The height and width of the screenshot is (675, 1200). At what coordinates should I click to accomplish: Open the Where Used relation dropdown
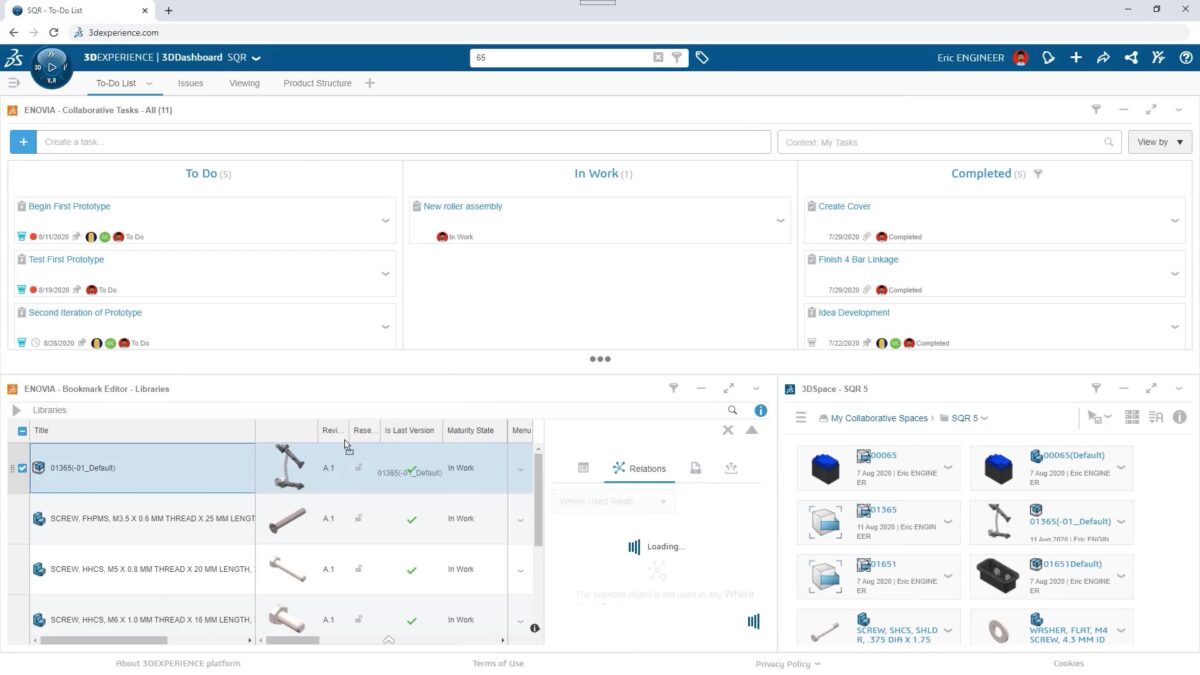click(x=613, y=501)
